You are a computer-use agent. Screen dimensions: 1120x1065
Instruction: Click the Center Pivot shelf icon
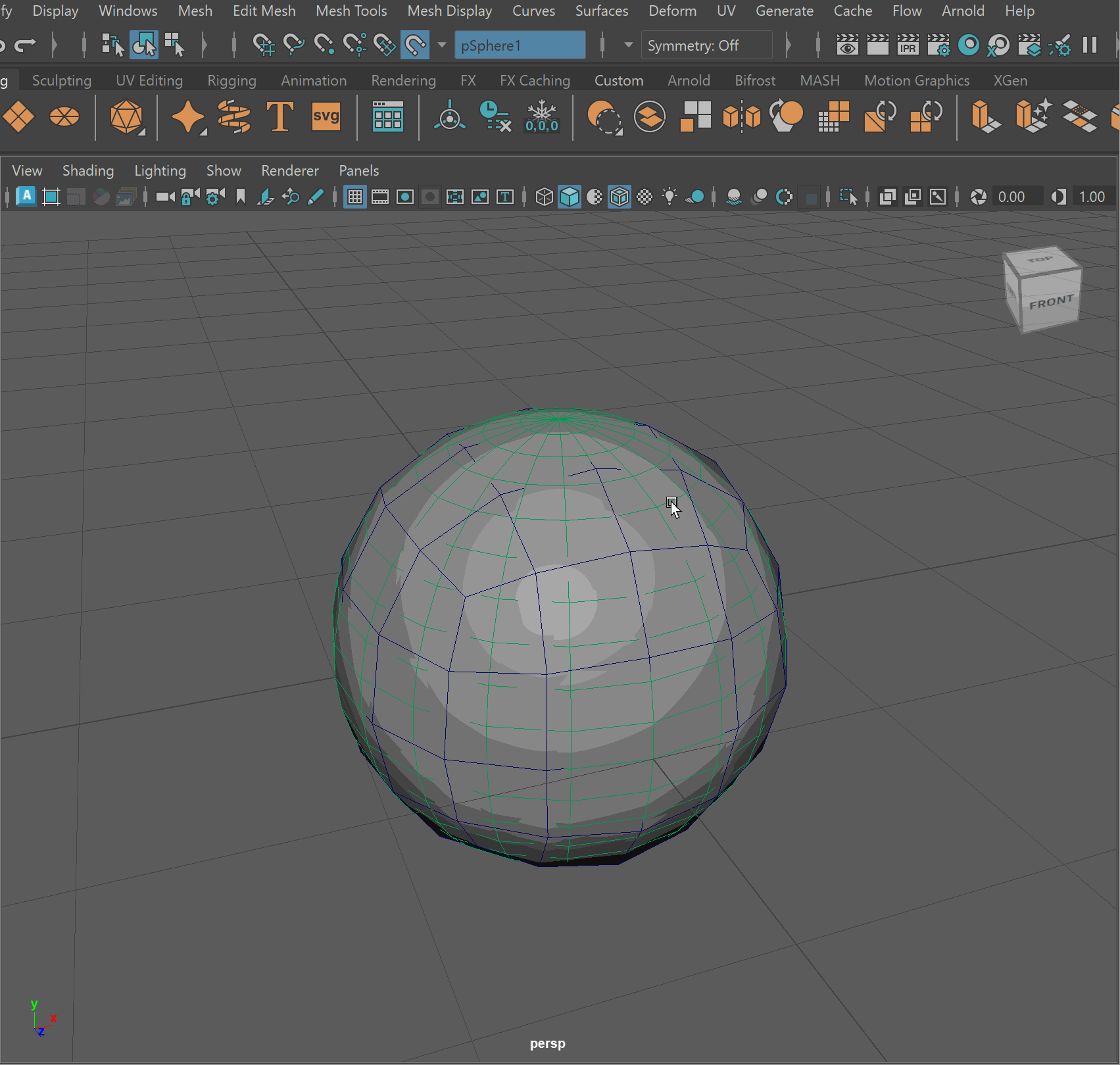[x=450, y=117]
